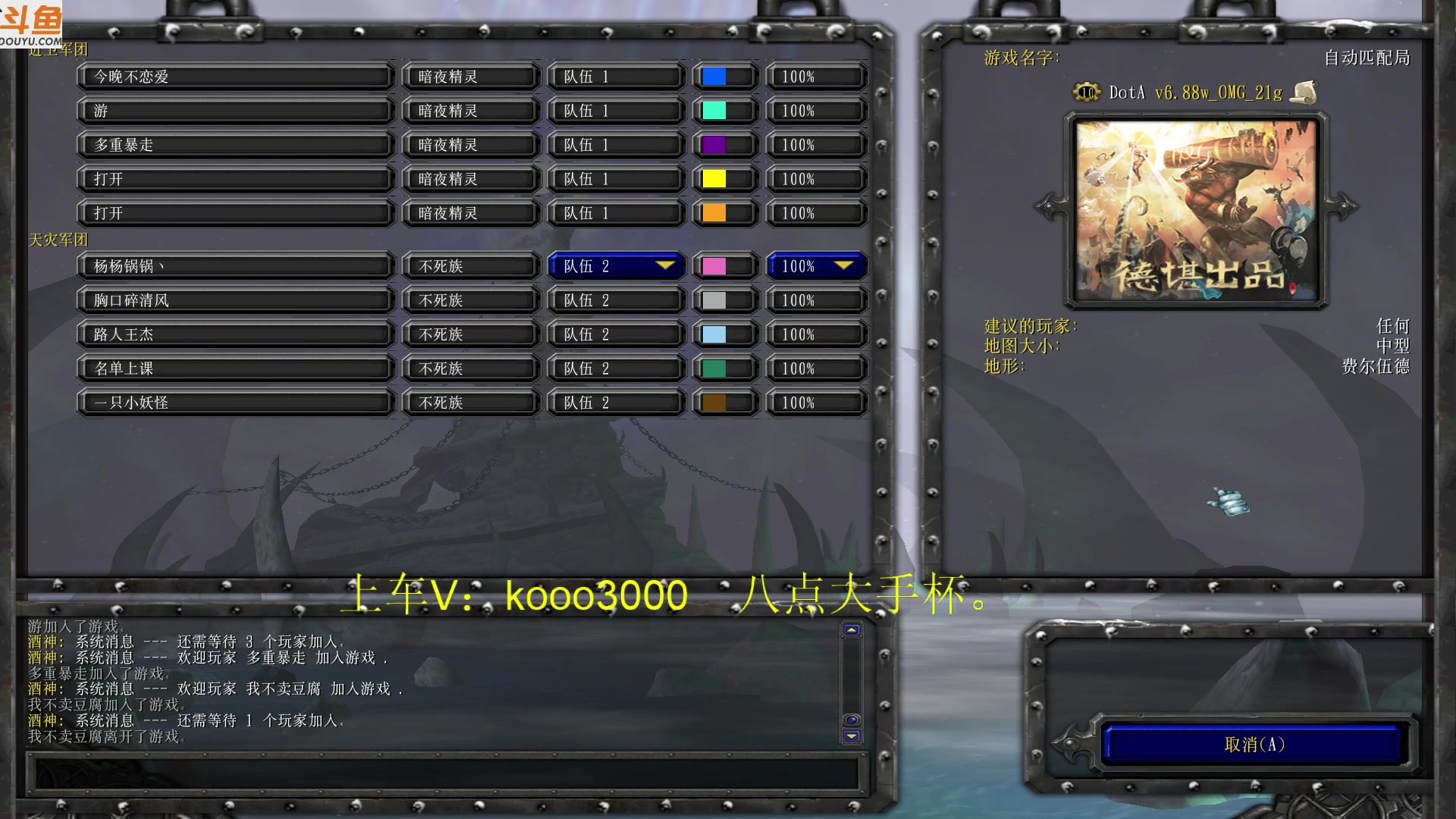The image size is (1456, 819).
Task: Click the 队伍 1 team box for 多重暴走
Action: (616, 145)
